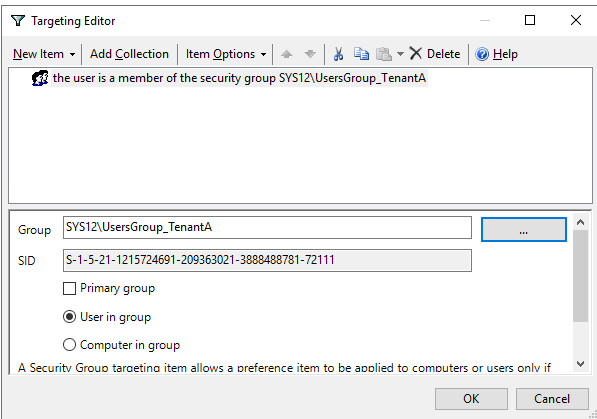Image resolution: width=597 pixels, height=419 pixels.
Task: Expand the Item Options menu
Action: pyautogui.click(x=226, y=54)
